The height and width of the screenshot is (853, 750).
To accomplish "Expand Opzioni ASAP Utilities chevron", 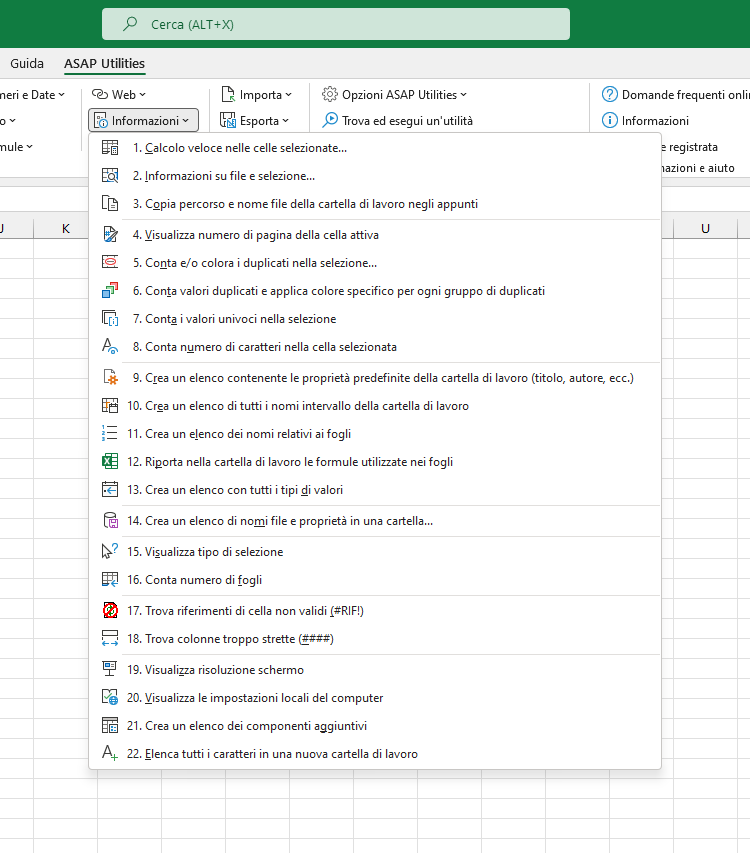I will [463, 95].
